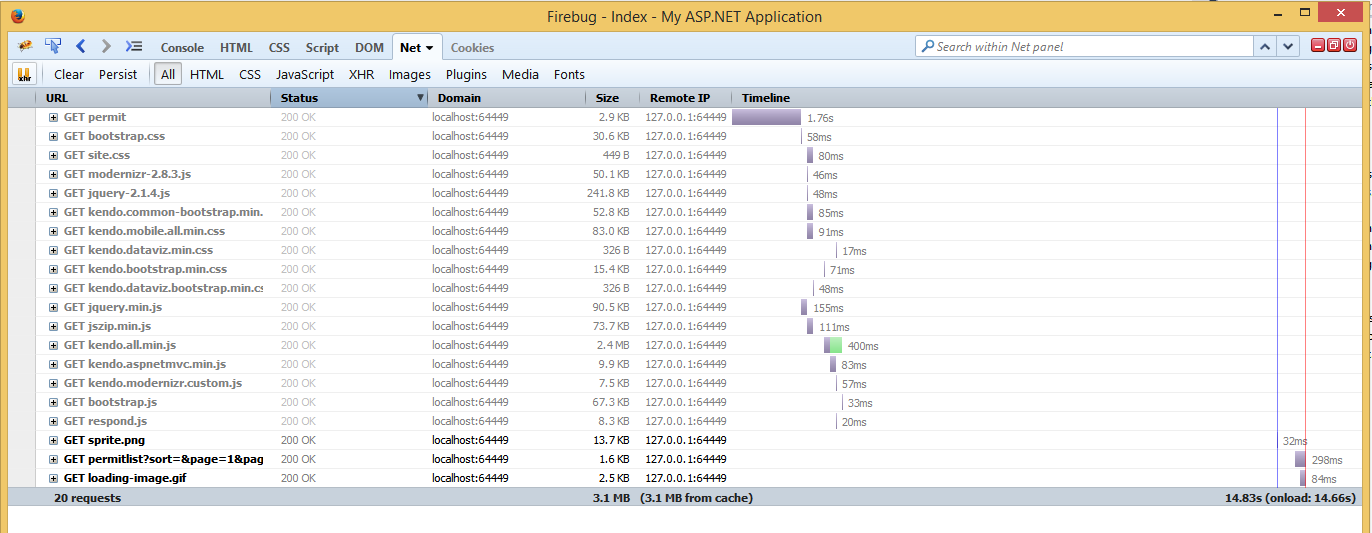Screen dimensions: 1372x533
Task: Expand the GET modernizr-2.8.3.js request
Action: tap(53, 174)
